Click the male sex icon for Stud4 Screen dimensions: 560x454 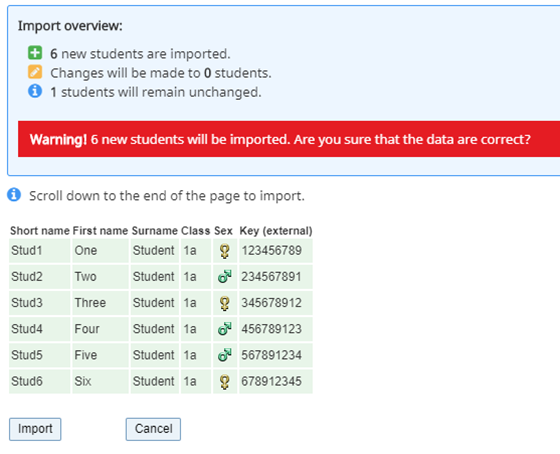click(225, 329)
